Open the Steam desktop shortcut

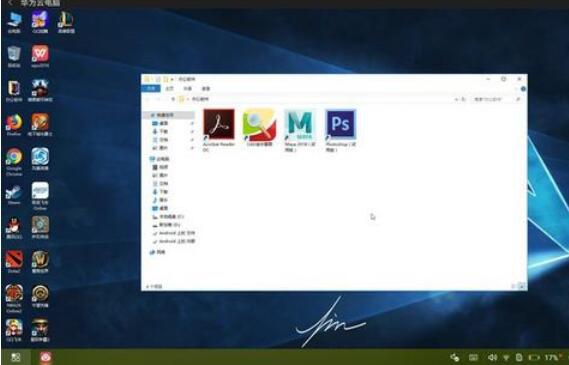pos(14,195)
